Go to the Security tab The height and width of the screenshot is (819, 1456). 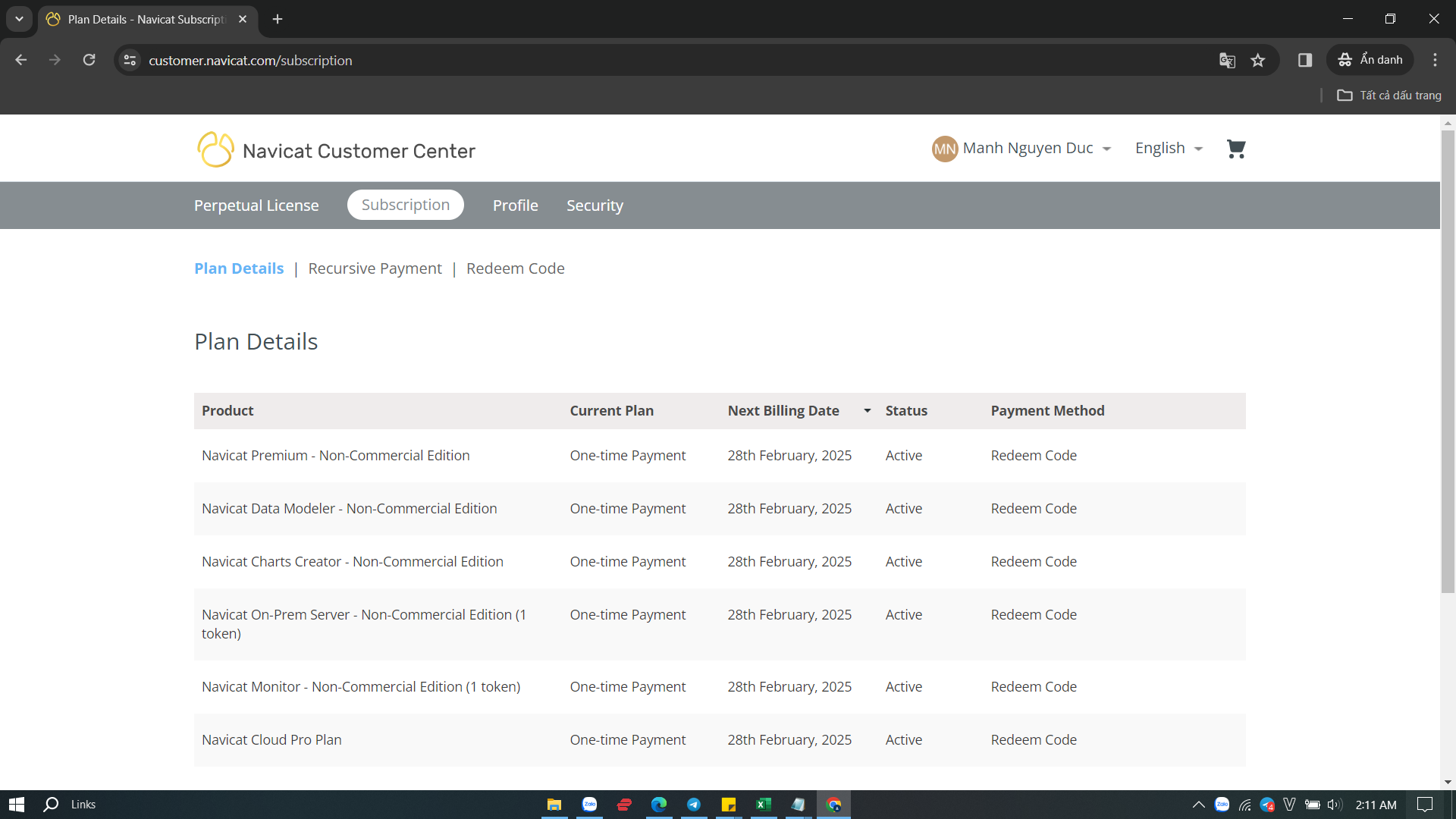pyautogui.click(x=595, y=206)
